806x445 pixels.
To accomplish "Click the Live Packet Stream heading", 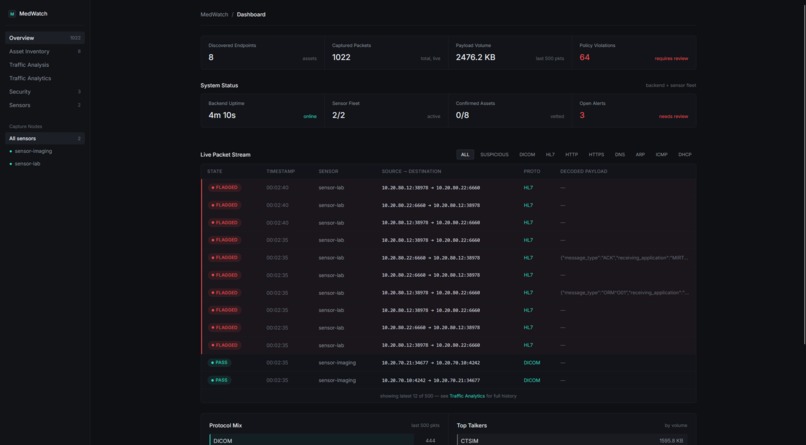I will point(225,155).
